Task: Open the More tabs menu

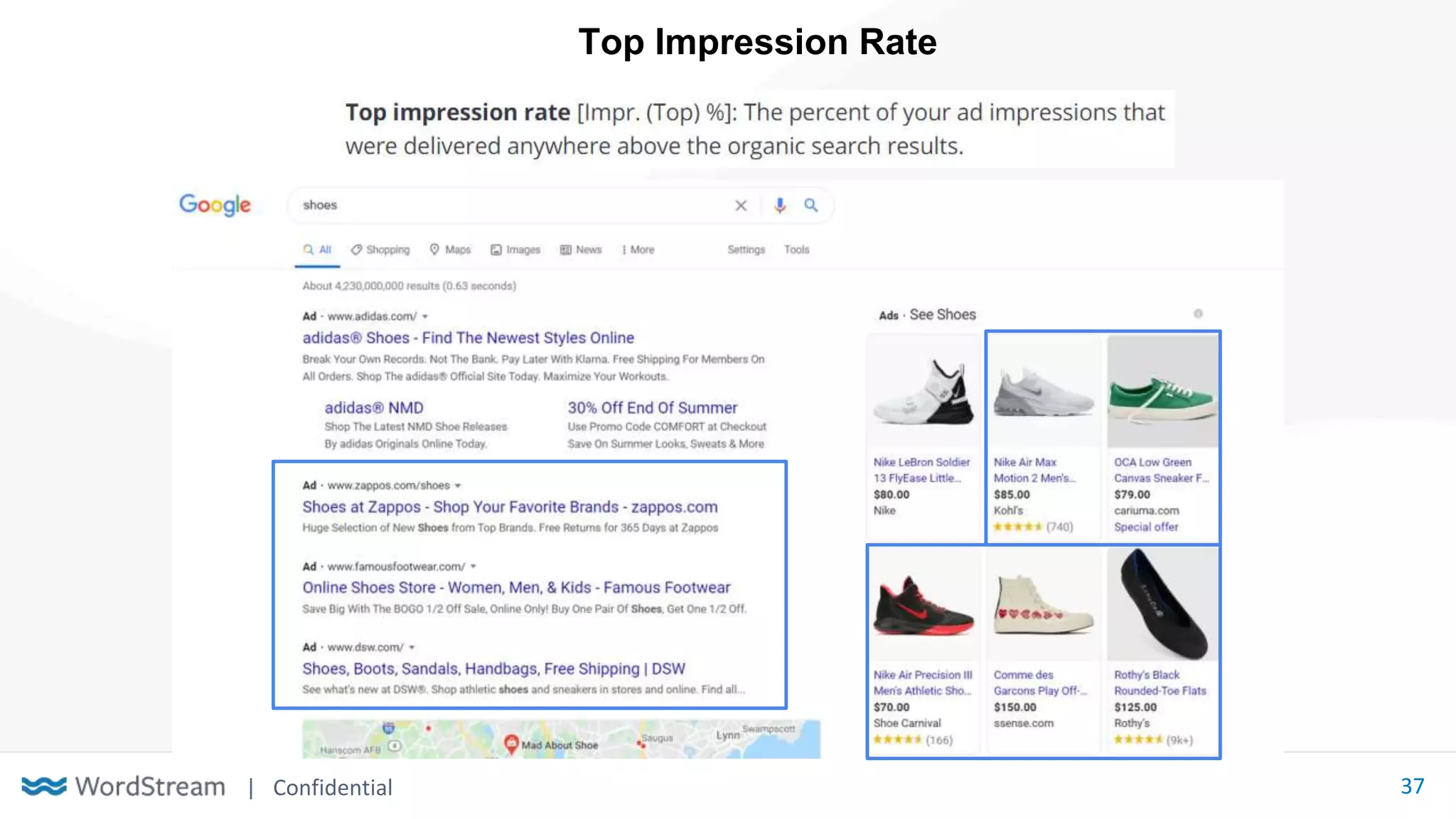Action: pyautogui.click(x=638, y=250)
